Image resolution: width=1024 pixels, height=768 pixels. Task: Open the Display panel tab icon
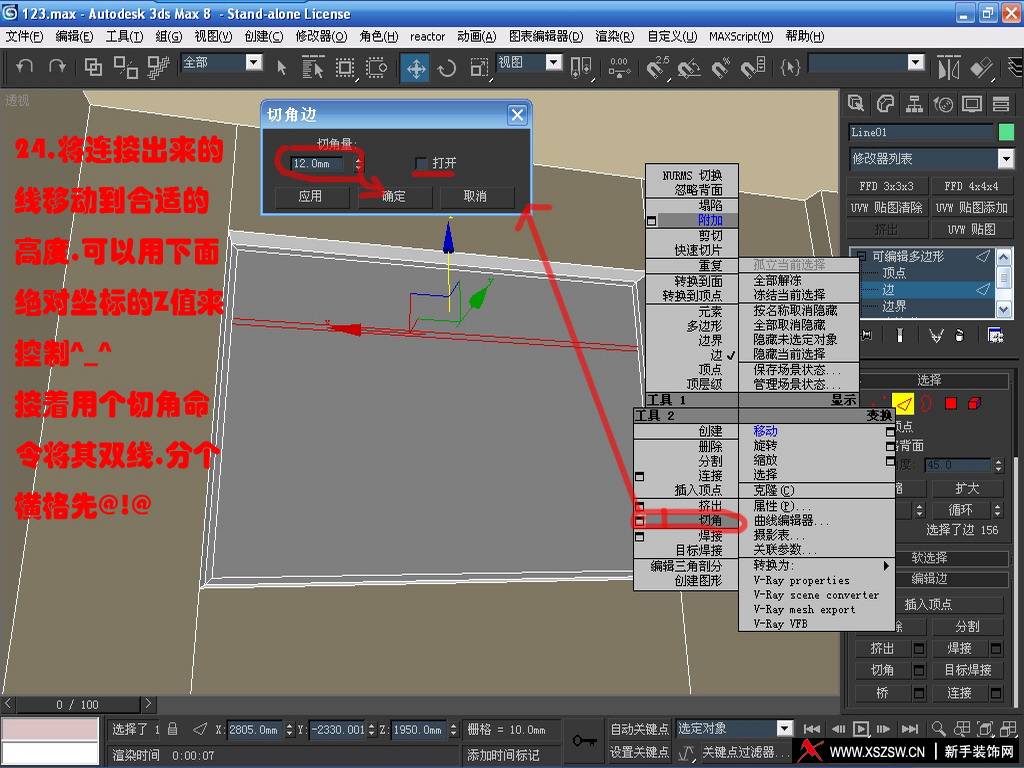coord(970,104)
